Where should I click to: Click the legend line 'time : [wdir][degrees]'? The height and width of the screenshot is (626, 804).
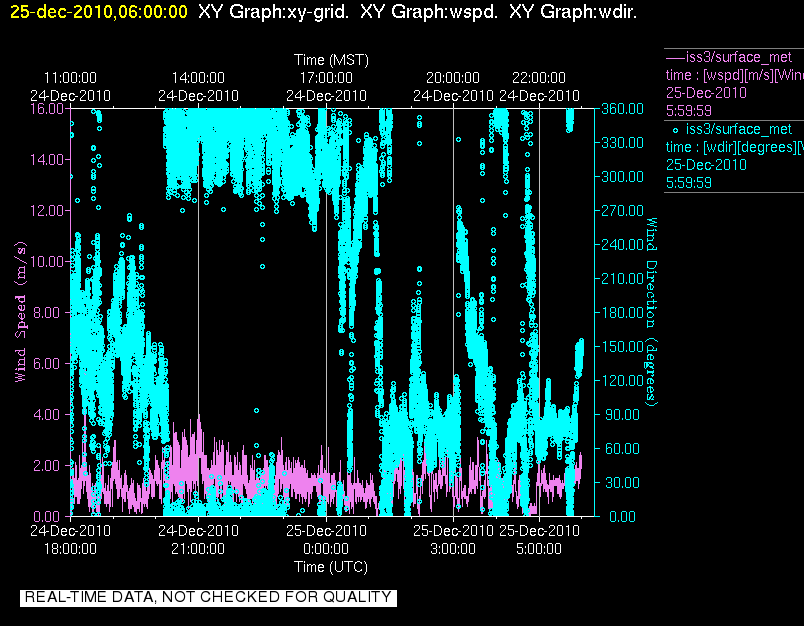coord(734,147)
